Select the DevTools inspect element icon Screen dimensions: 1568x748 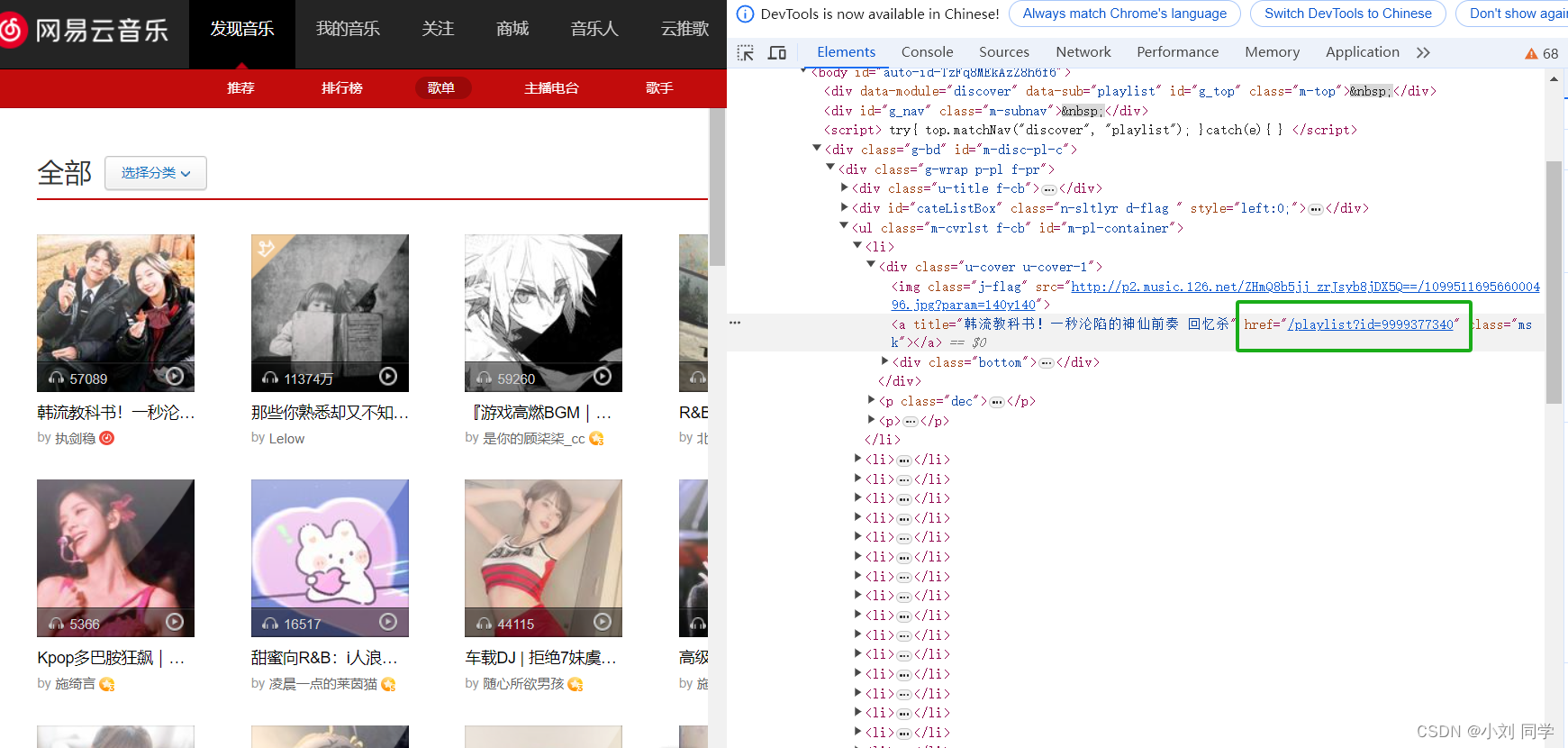746,52
